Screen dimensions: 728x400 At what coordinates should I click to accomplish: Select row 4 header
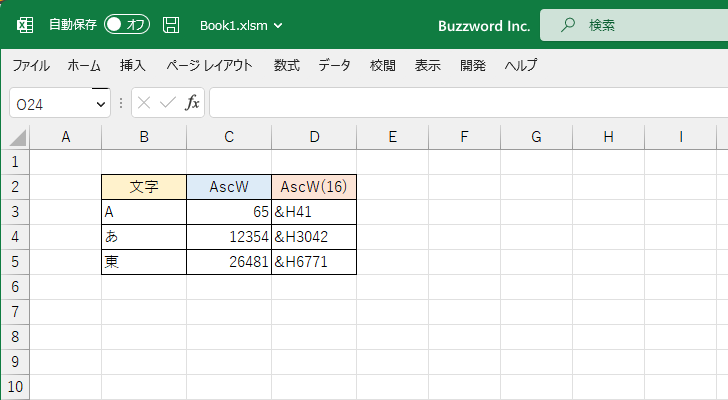[15, 237]
